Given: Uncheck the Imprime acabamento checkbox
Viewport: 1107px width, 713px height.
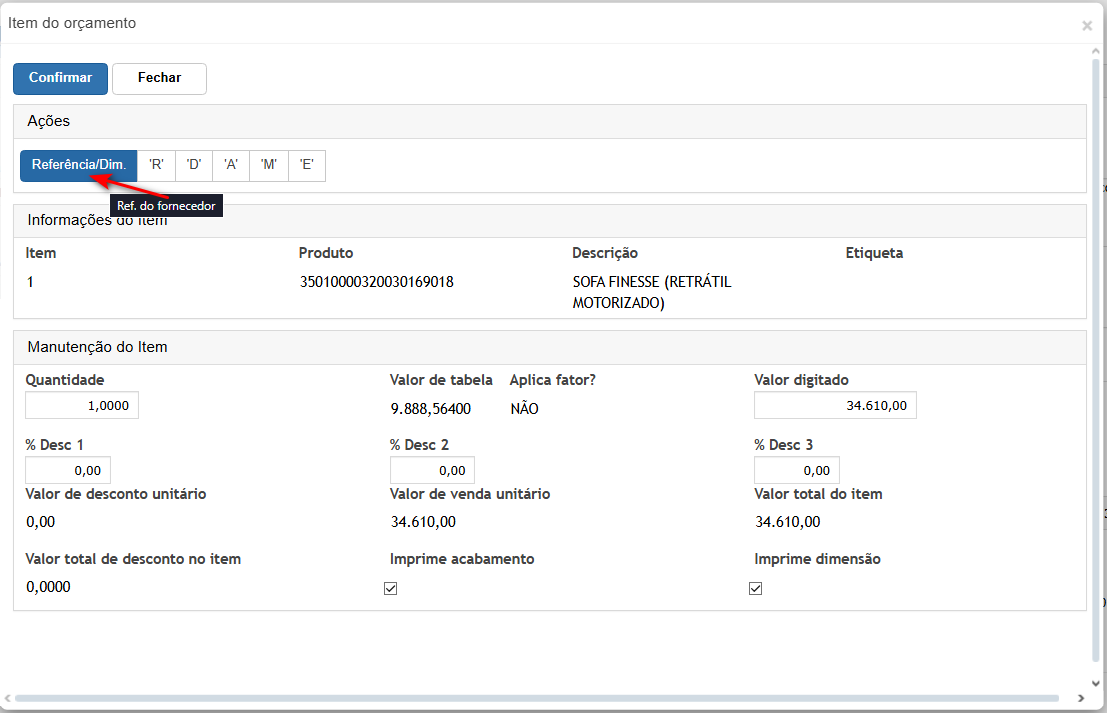Looking at the screenshot, I should 391,589.
